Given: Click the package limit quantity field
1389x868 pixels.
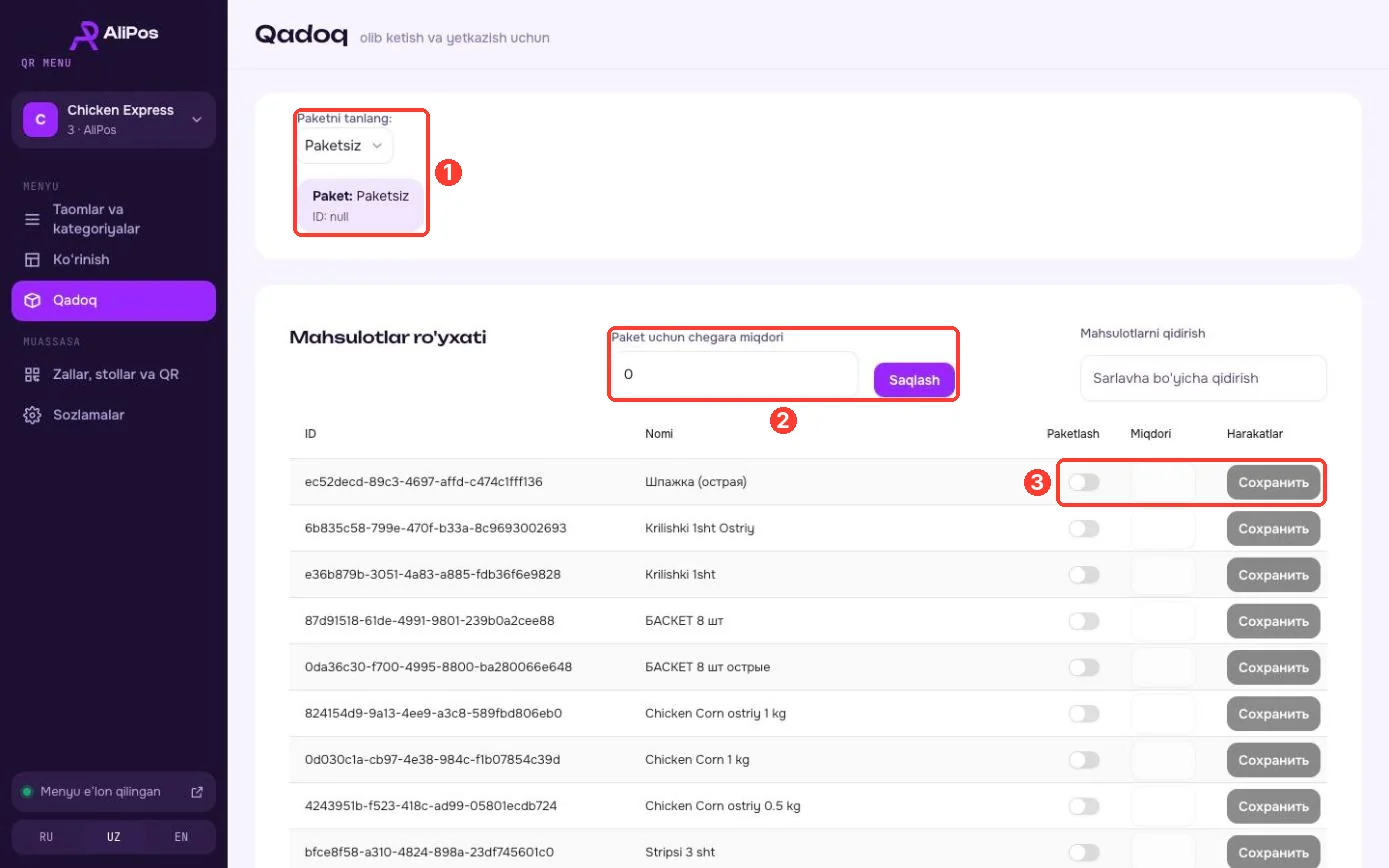Looking at the screenshot, I should (735, 375).
